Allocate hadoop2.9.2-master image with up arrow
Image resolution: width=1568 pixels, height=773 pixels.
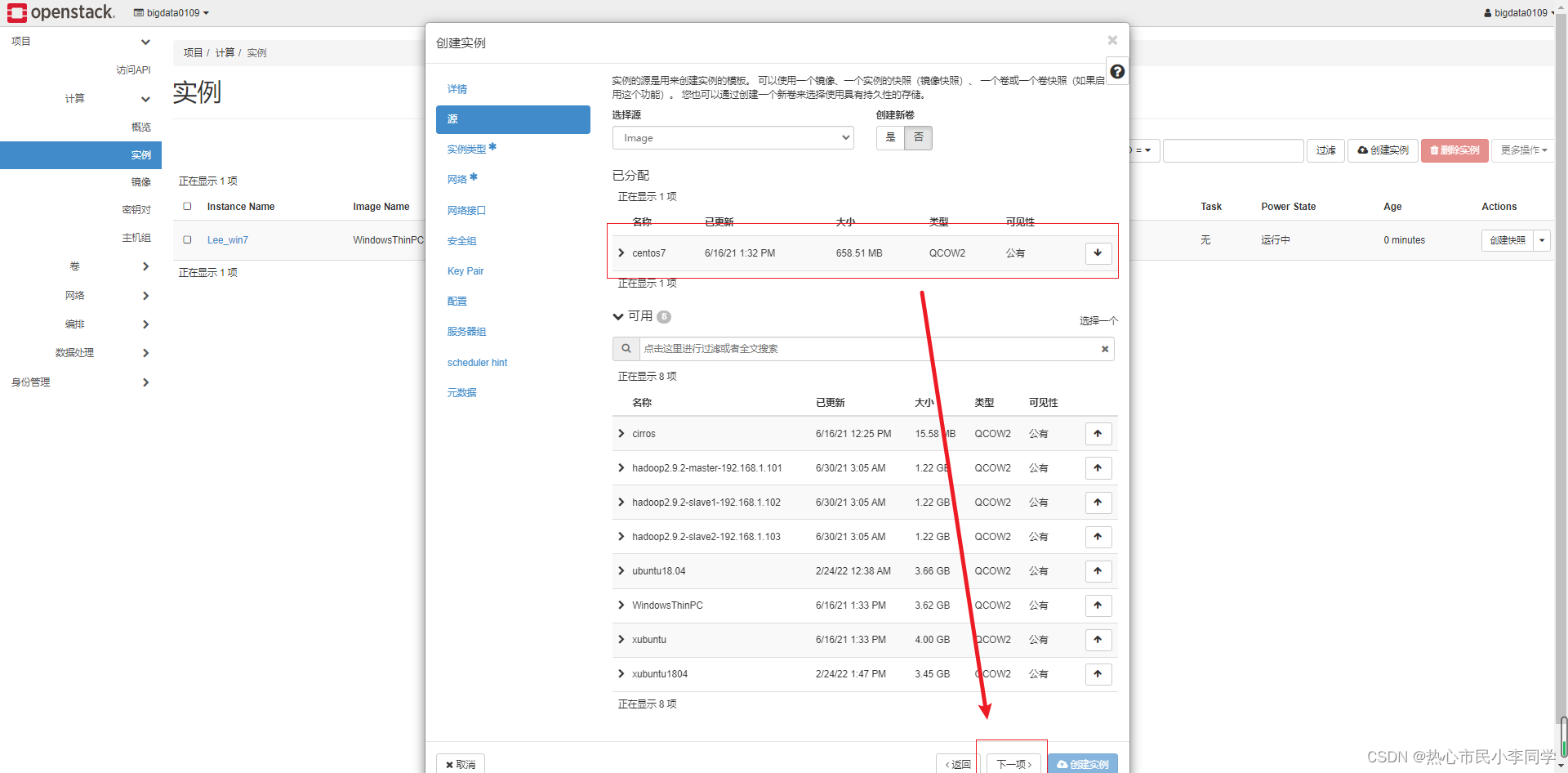[x=1098, y=468]
